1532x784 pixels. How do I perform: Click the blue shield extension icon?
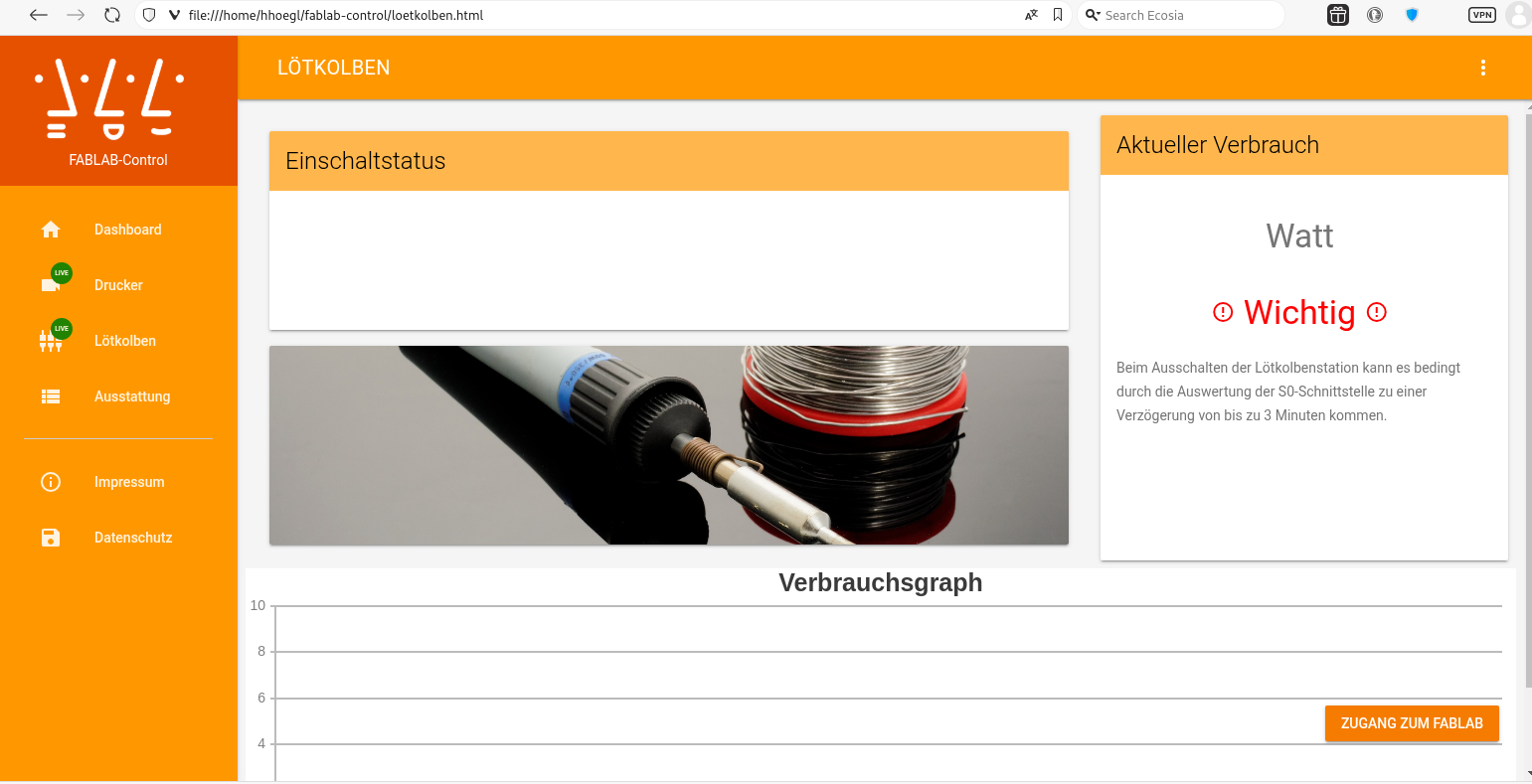click(1412, 15)
